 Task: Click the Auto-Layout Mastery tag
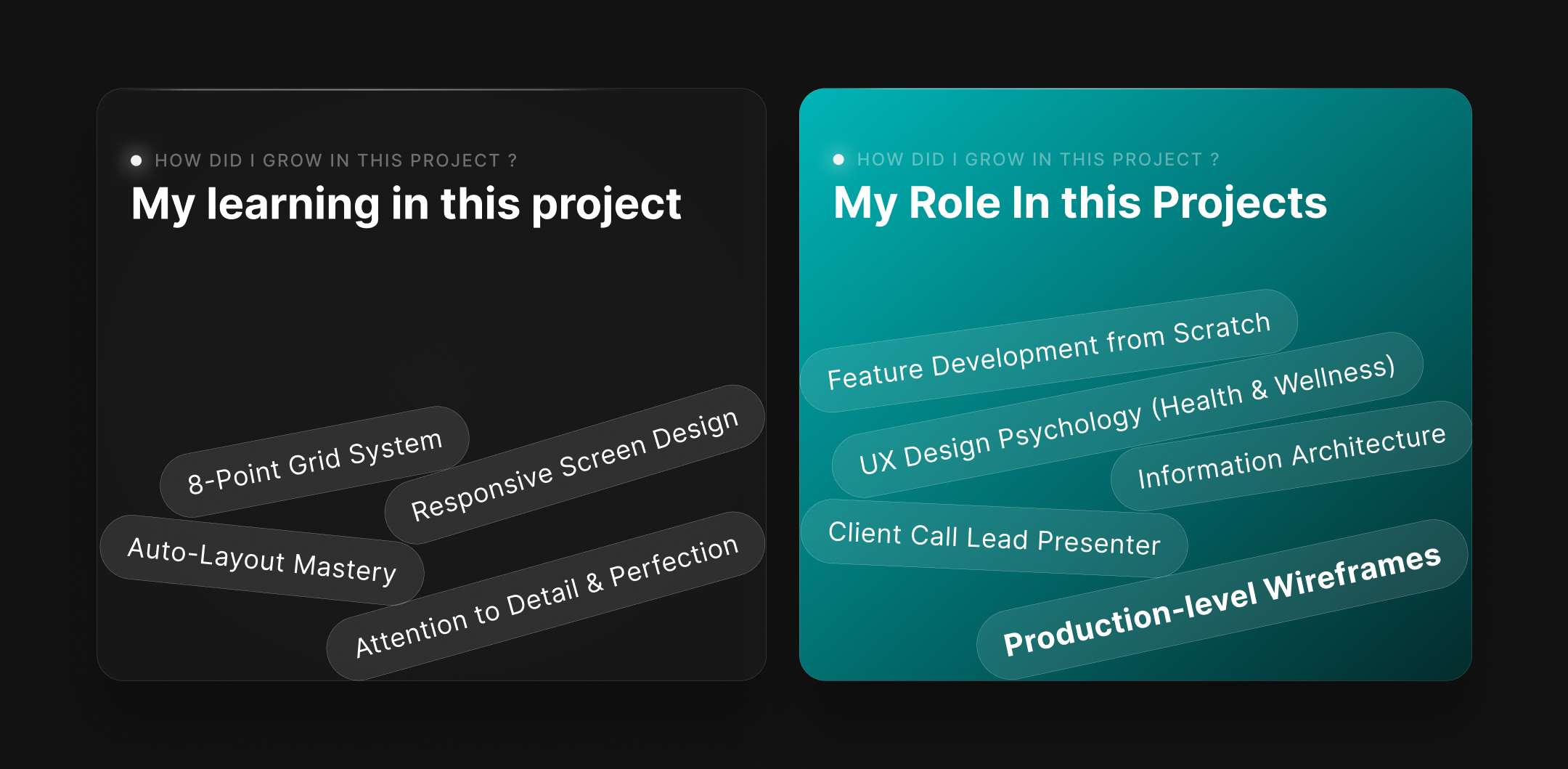[262, 560]
